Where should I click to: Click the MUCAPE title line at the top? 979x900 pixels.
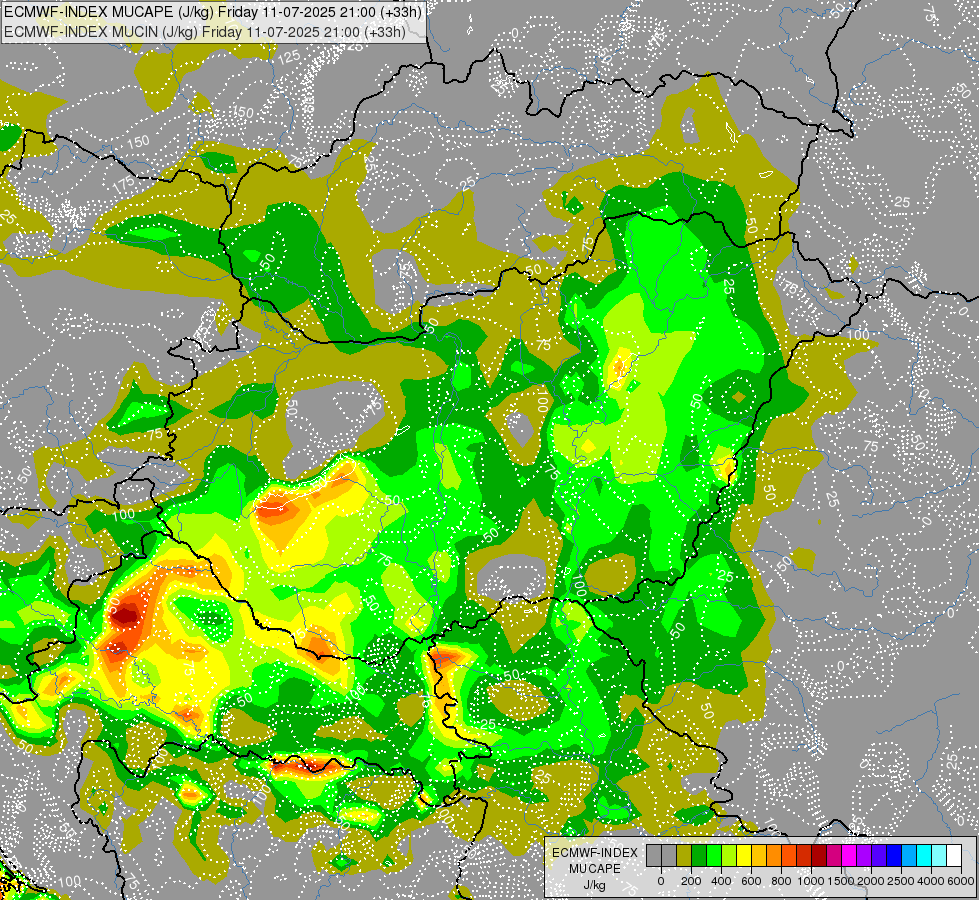point(213,11)
